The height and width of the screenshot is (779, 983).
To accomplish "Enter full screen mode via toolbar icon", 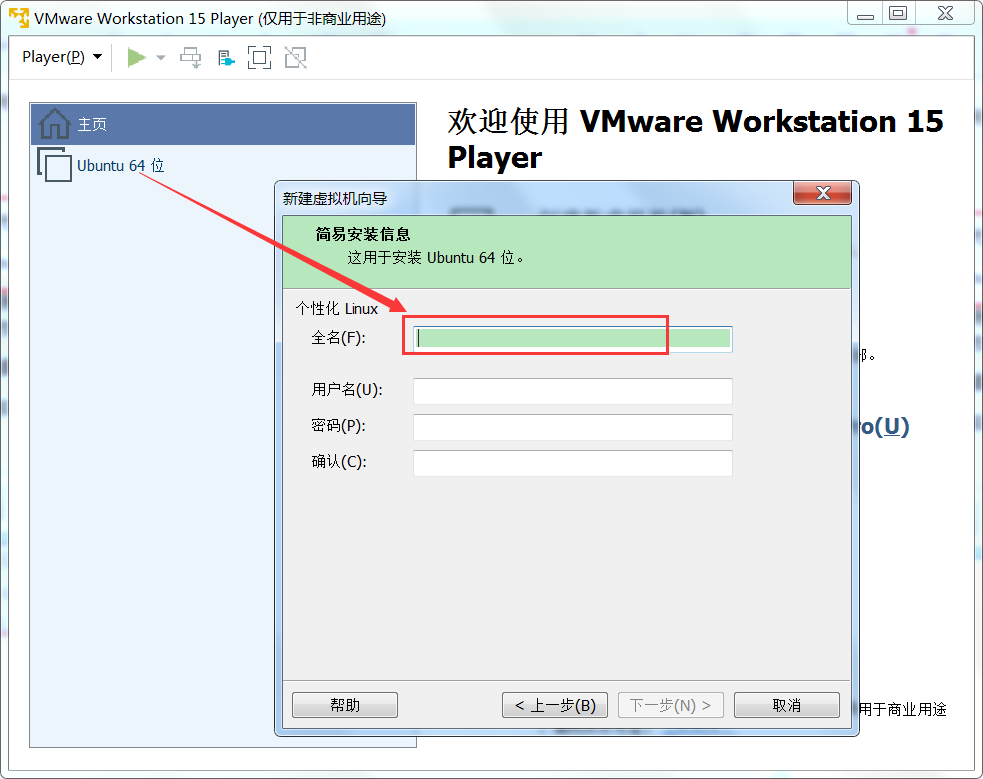I will coord(259,58).
